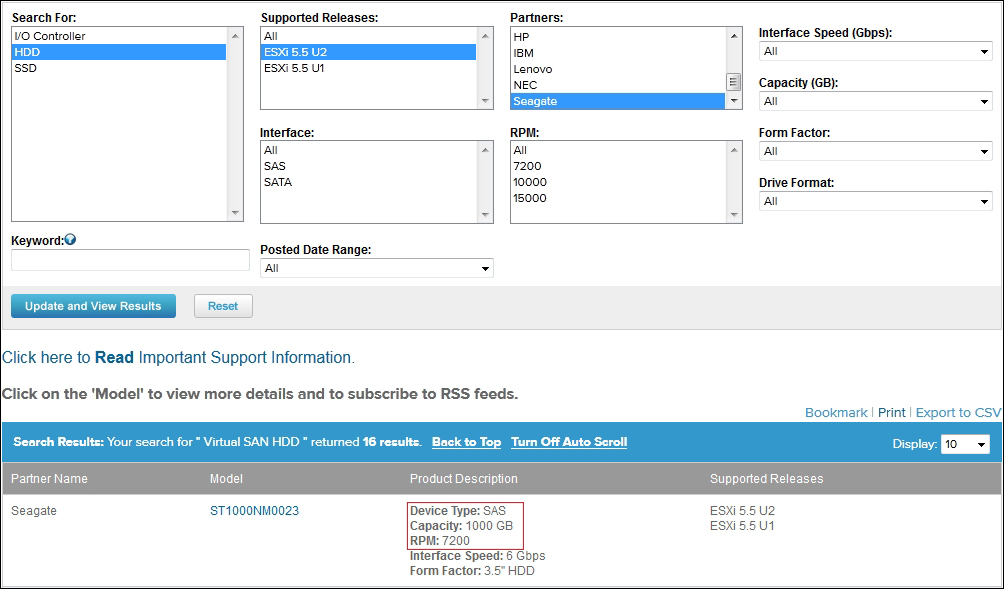Choose I/O Controller in Search For list
This screenshot has height=589, width=1004.
coord(49,36)
